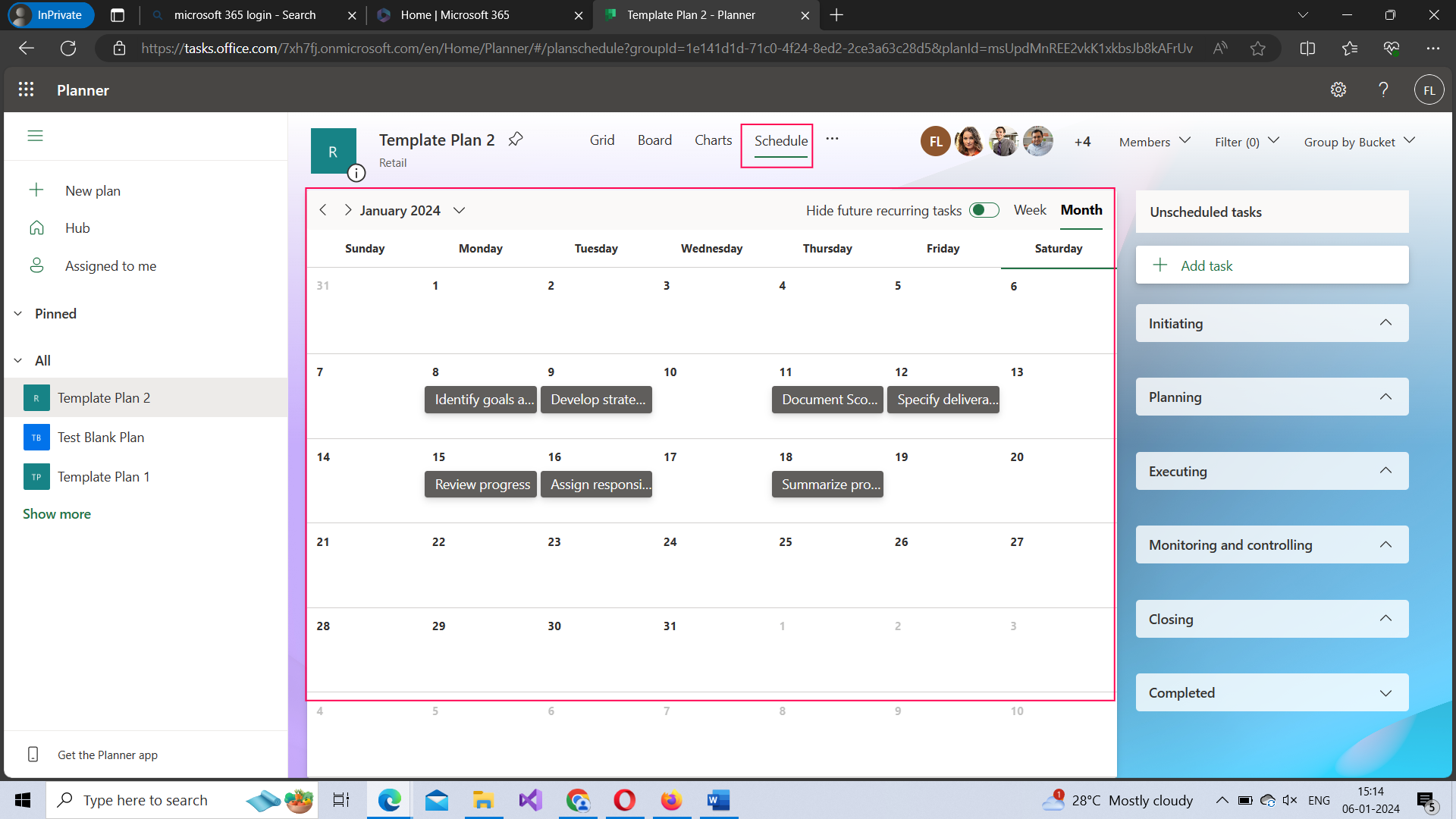The height and width of the screenshot is (819, 1456).
Task: Open Word from the taskbar
Action: (x=718, y=800)
